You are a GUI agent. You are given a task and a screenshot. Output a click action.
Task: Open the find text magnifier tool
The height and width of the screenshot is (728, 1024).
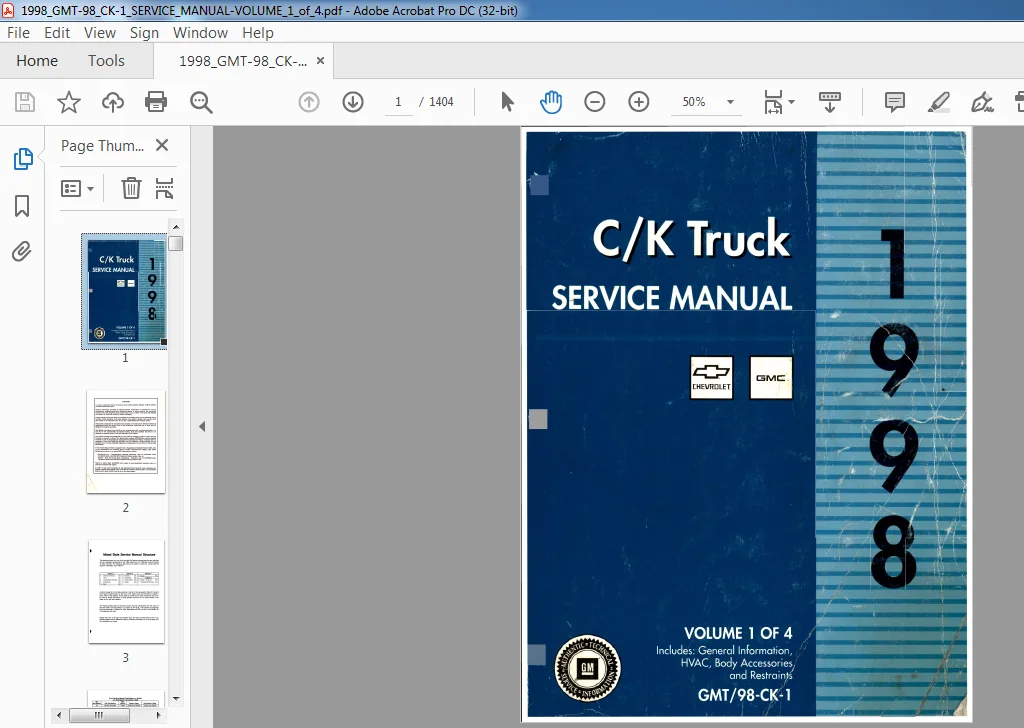click(x=200, y=102)
